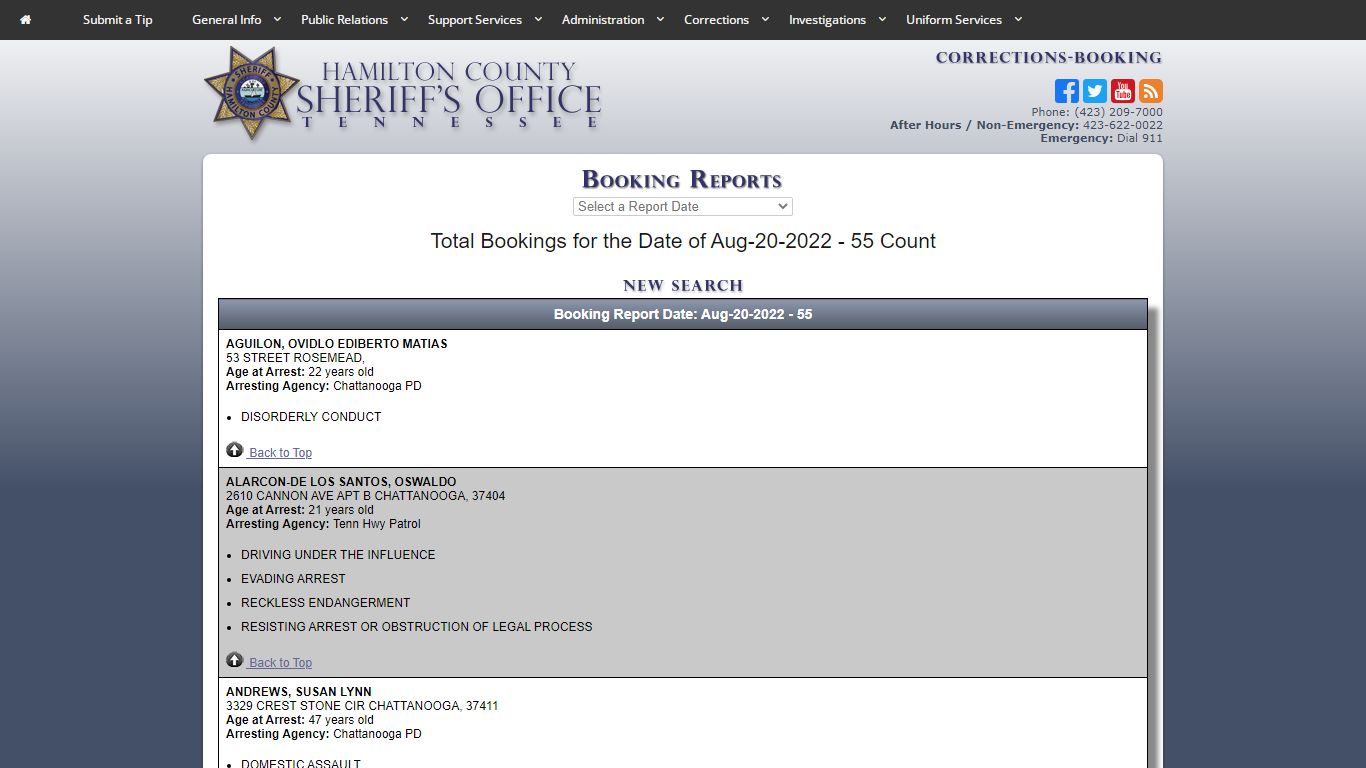Open the Investigations menu

click(827, 20)
